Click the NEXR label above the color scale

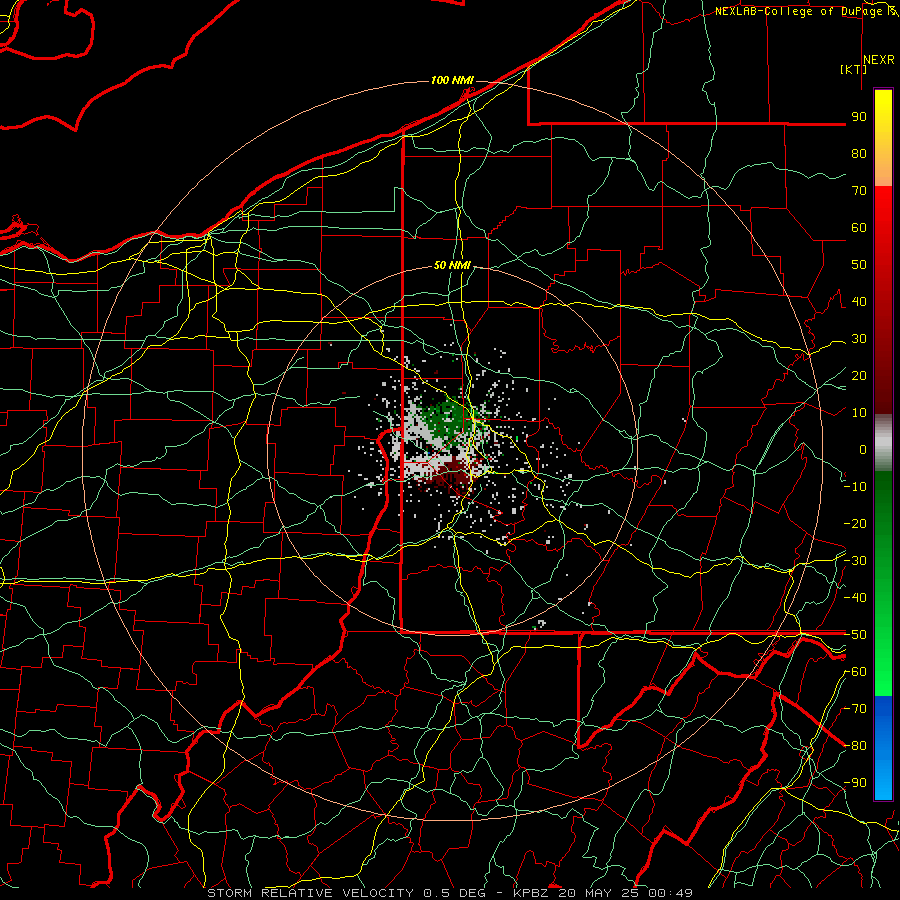pos(879,60)
